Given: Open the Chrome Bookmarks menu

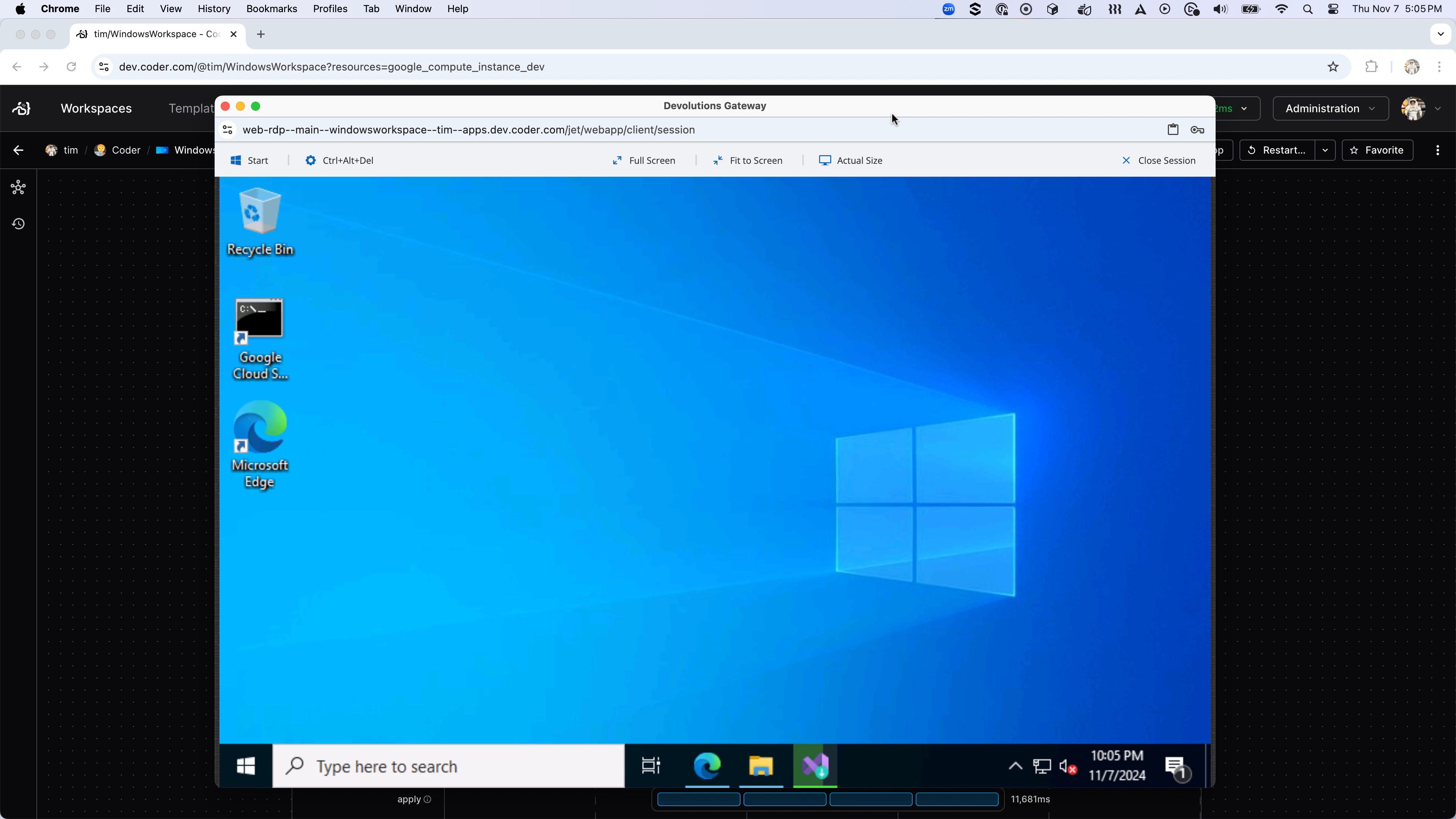Looking at the screenshot, I should click(x=271, y=9).
